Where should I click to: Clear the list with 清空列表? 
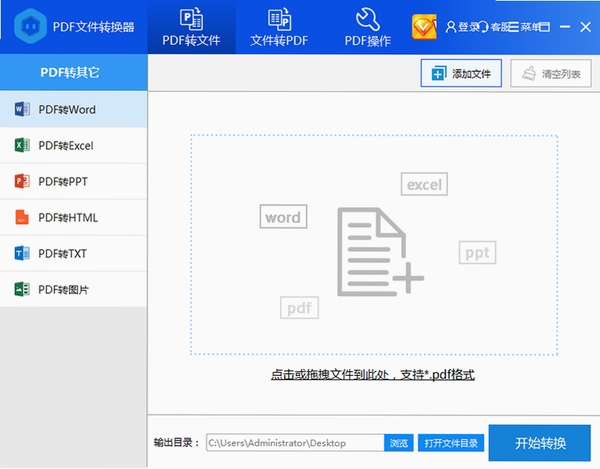tap(551, 73)
